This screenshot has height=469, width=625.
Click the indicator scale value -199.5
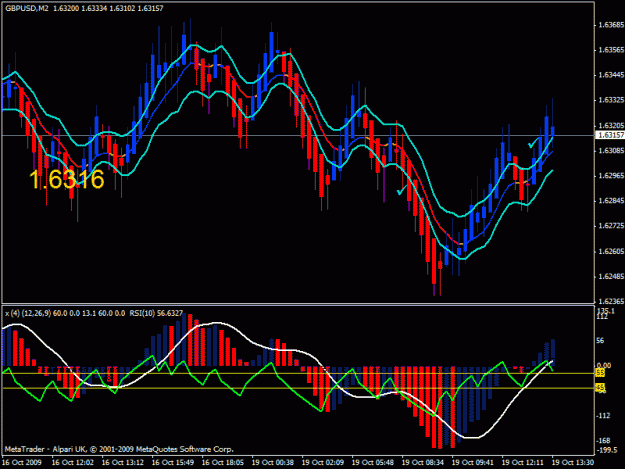606,450
